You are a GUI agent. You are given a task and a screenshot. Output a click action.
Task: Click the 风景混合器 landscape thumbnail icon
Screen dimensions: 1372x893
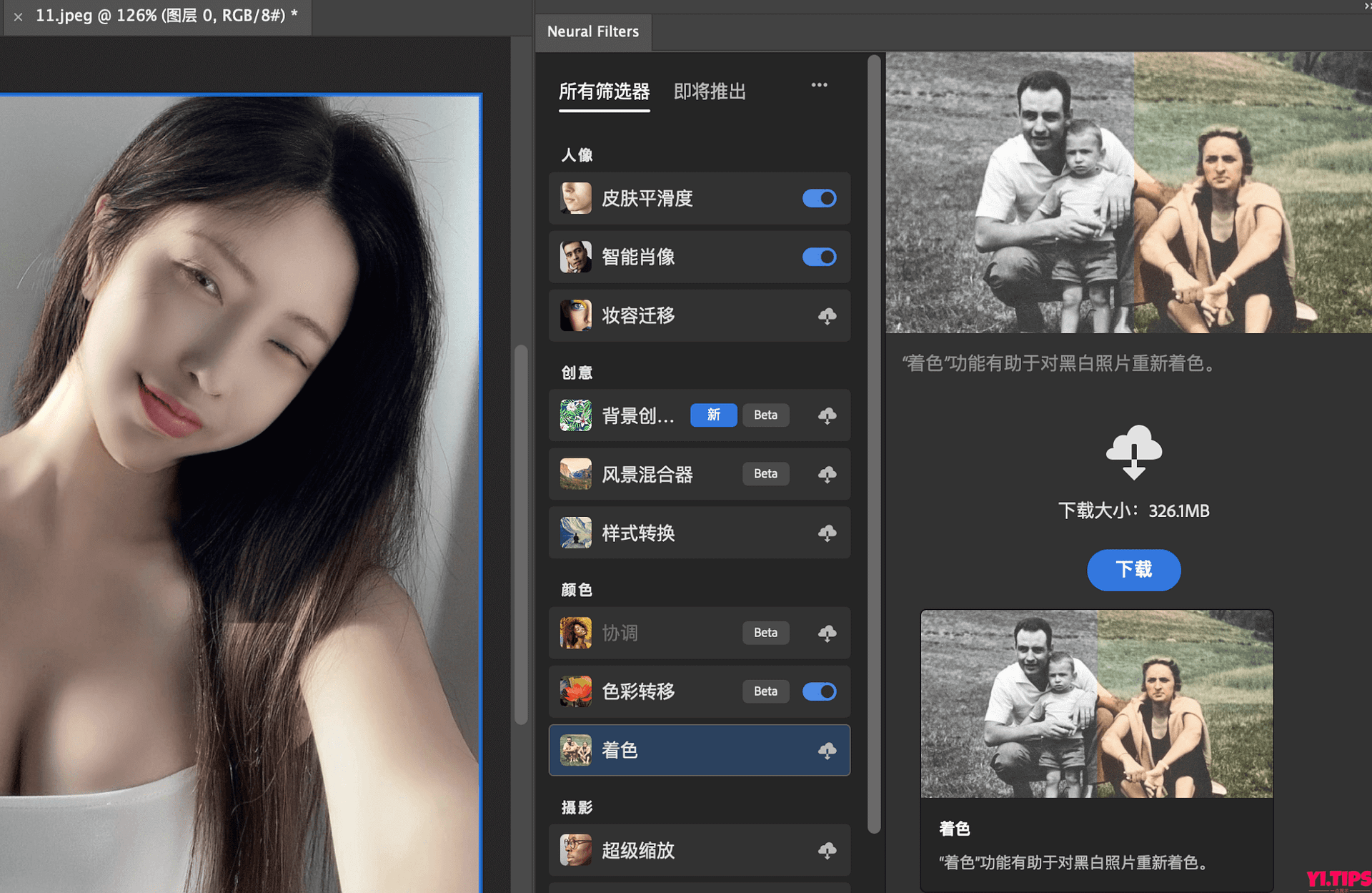tap(576, 474)
